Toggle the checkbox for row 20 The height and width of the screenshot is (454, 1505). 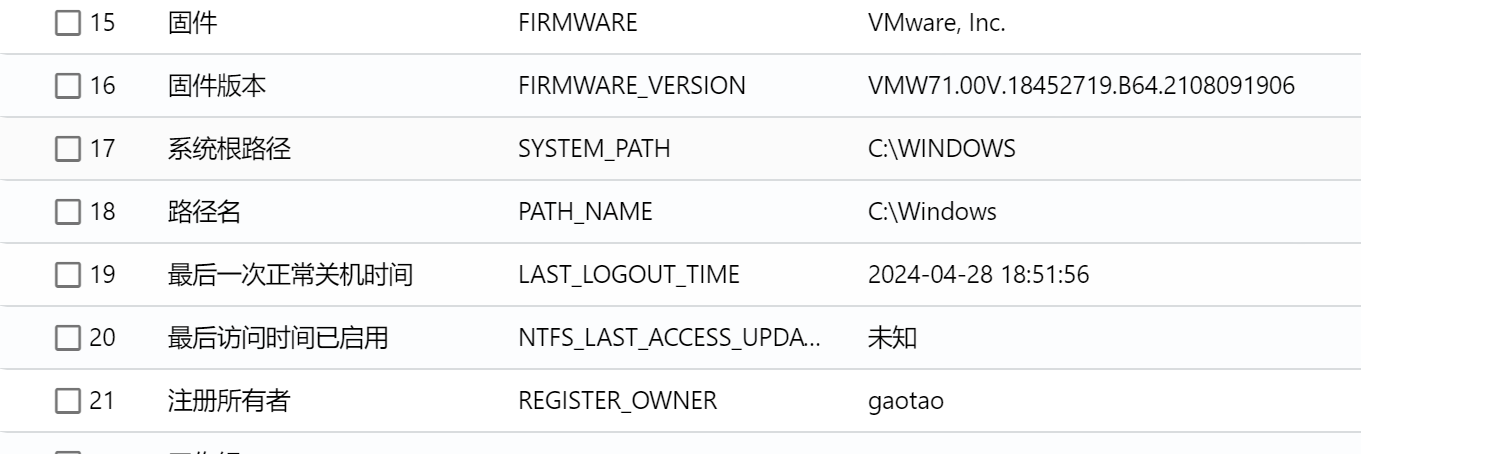[x=67, y=339]
